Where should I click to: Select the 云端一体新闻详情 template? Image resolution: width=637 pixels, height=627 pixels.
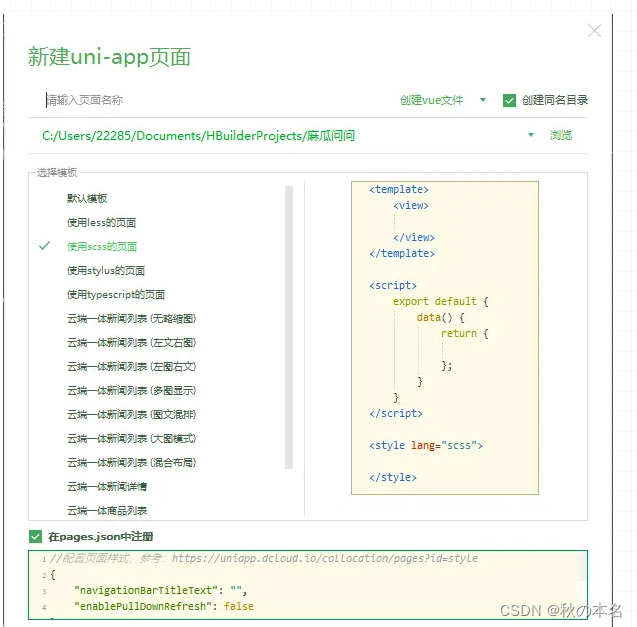tap(107, 486)
